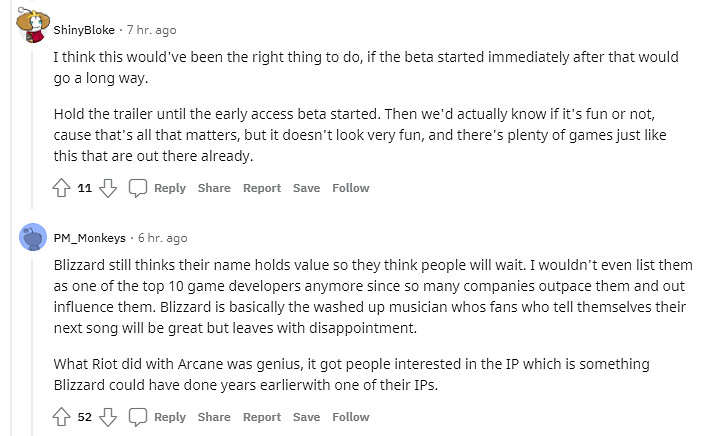The height and width of the screenshot is (436, 705).
Task: Reply to ShinyBloke's comment
Action: 170,188
